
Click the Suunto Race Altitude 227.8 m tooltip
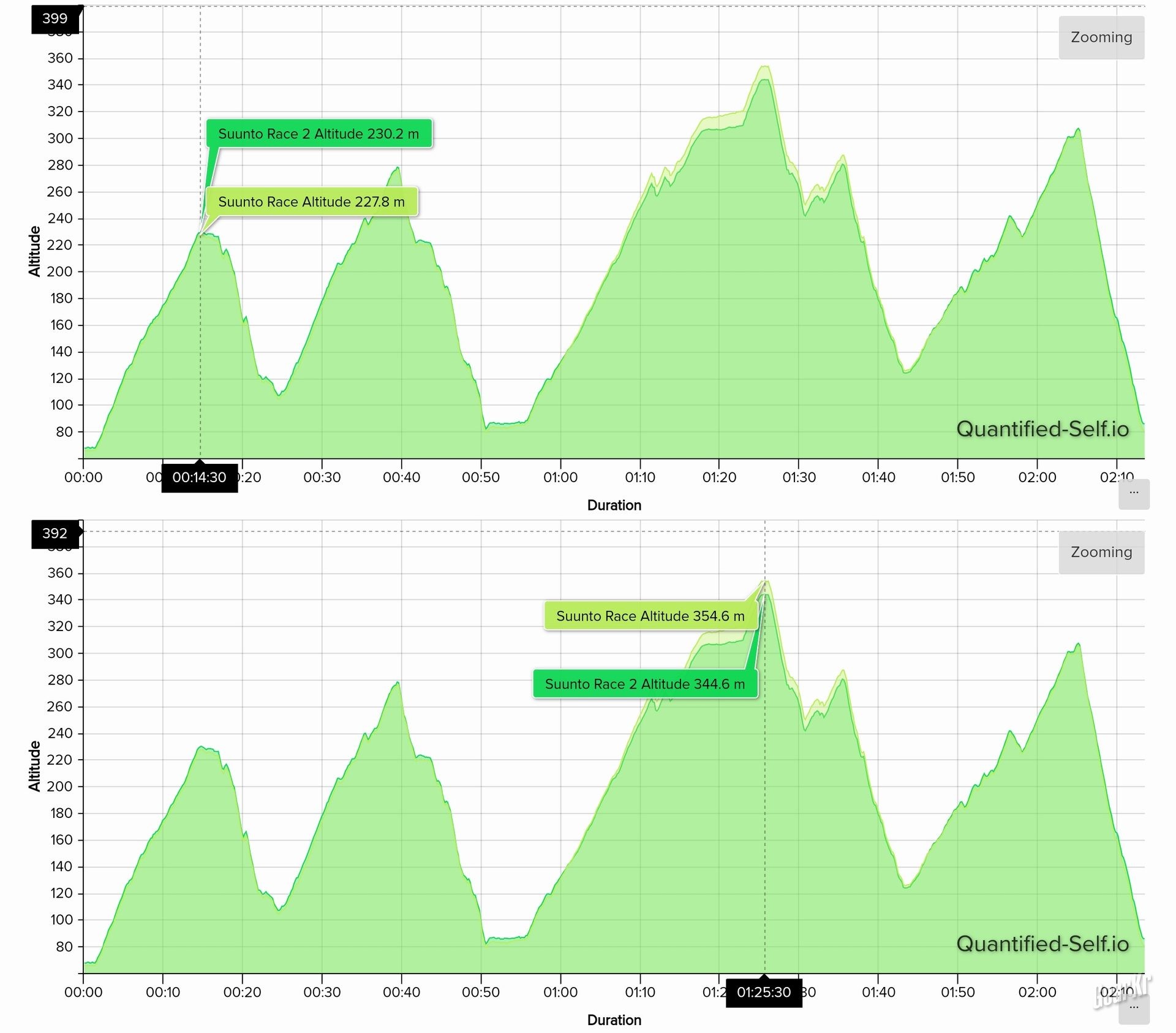[311, 202]
